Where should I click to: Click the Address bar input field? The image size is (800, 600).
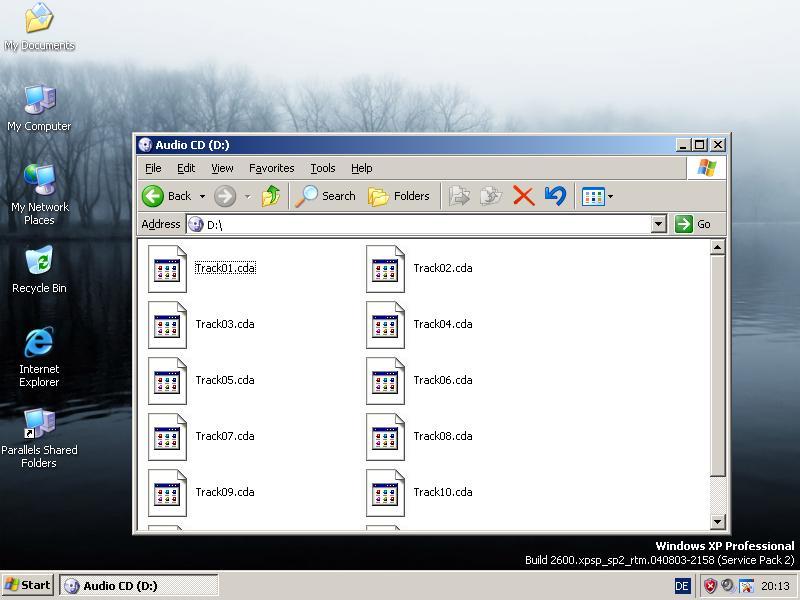(x=420, y=225)
